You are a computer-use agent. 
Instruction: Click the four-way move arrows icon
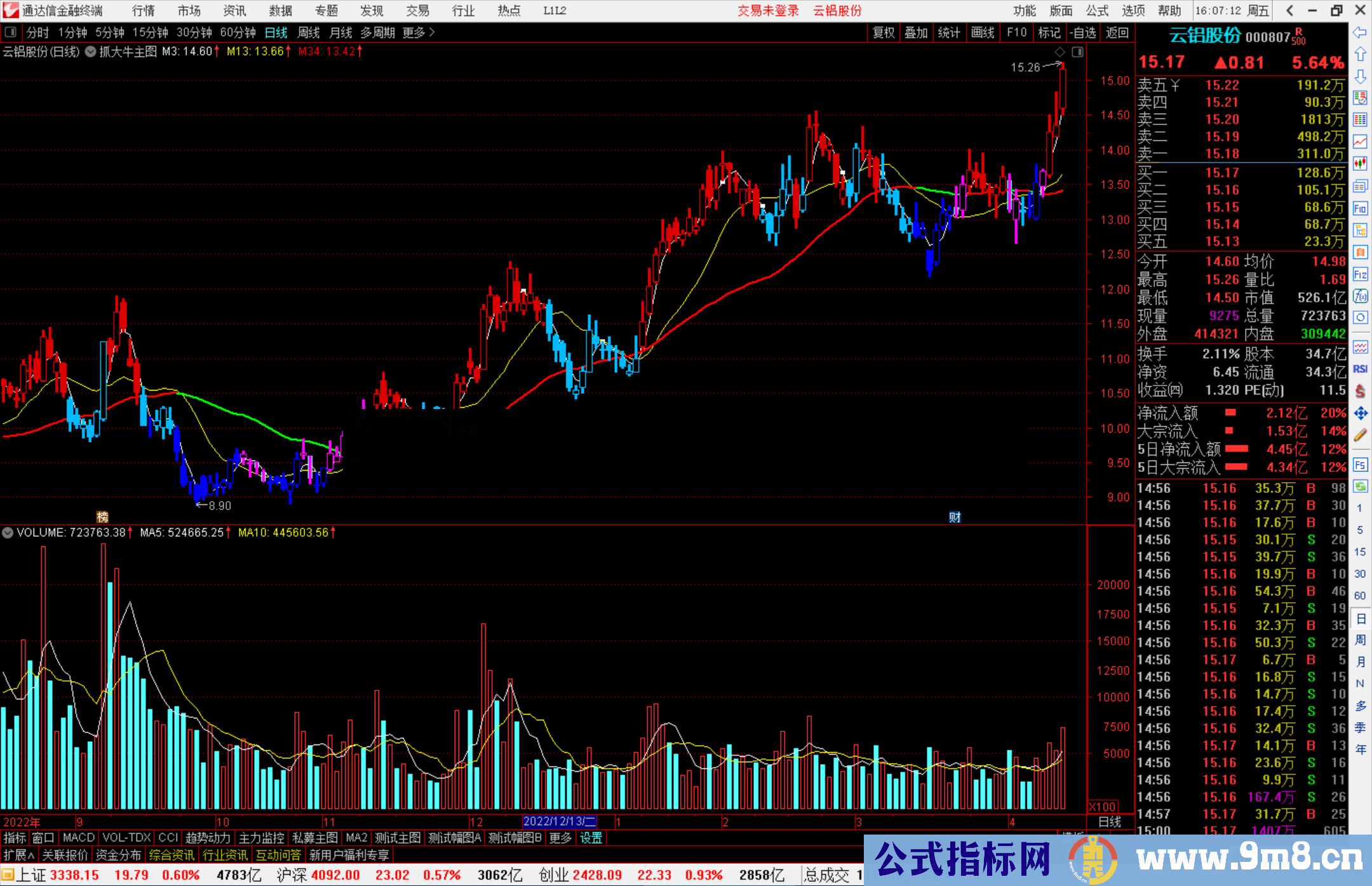click(x=1360, y=413)
